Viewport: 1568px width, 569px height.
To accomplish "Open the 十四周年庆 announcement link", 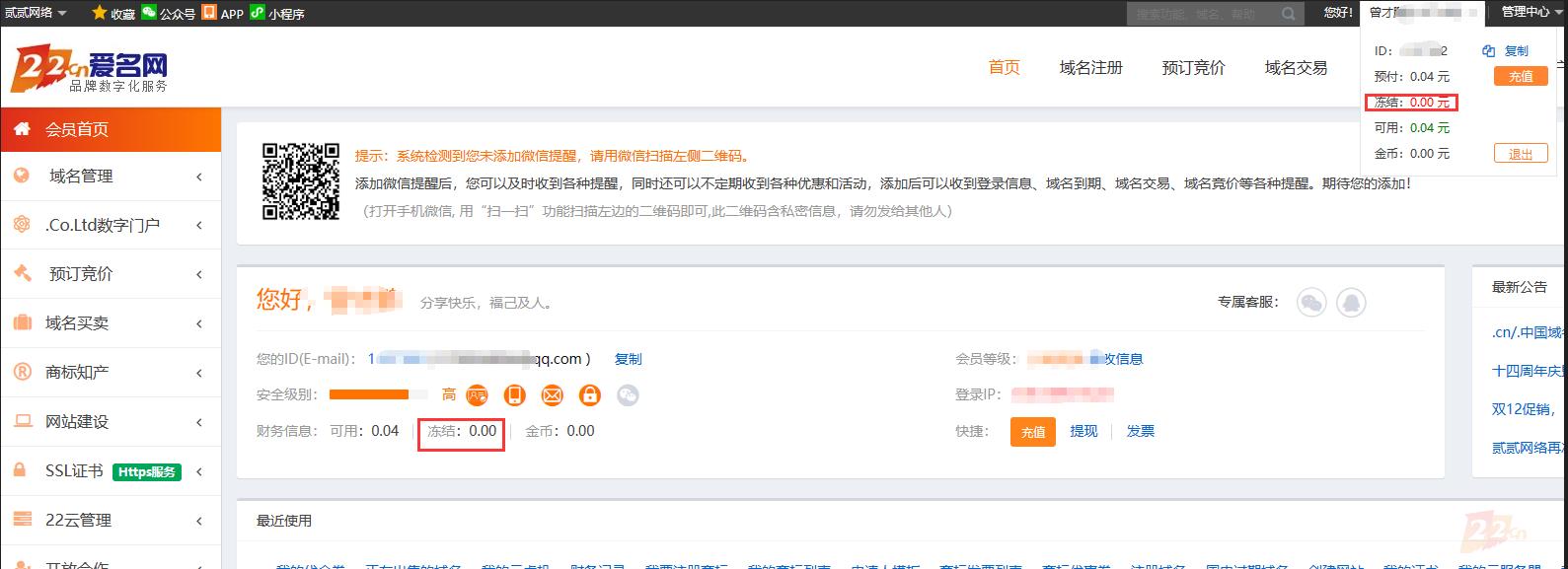I will (1529, 371).
